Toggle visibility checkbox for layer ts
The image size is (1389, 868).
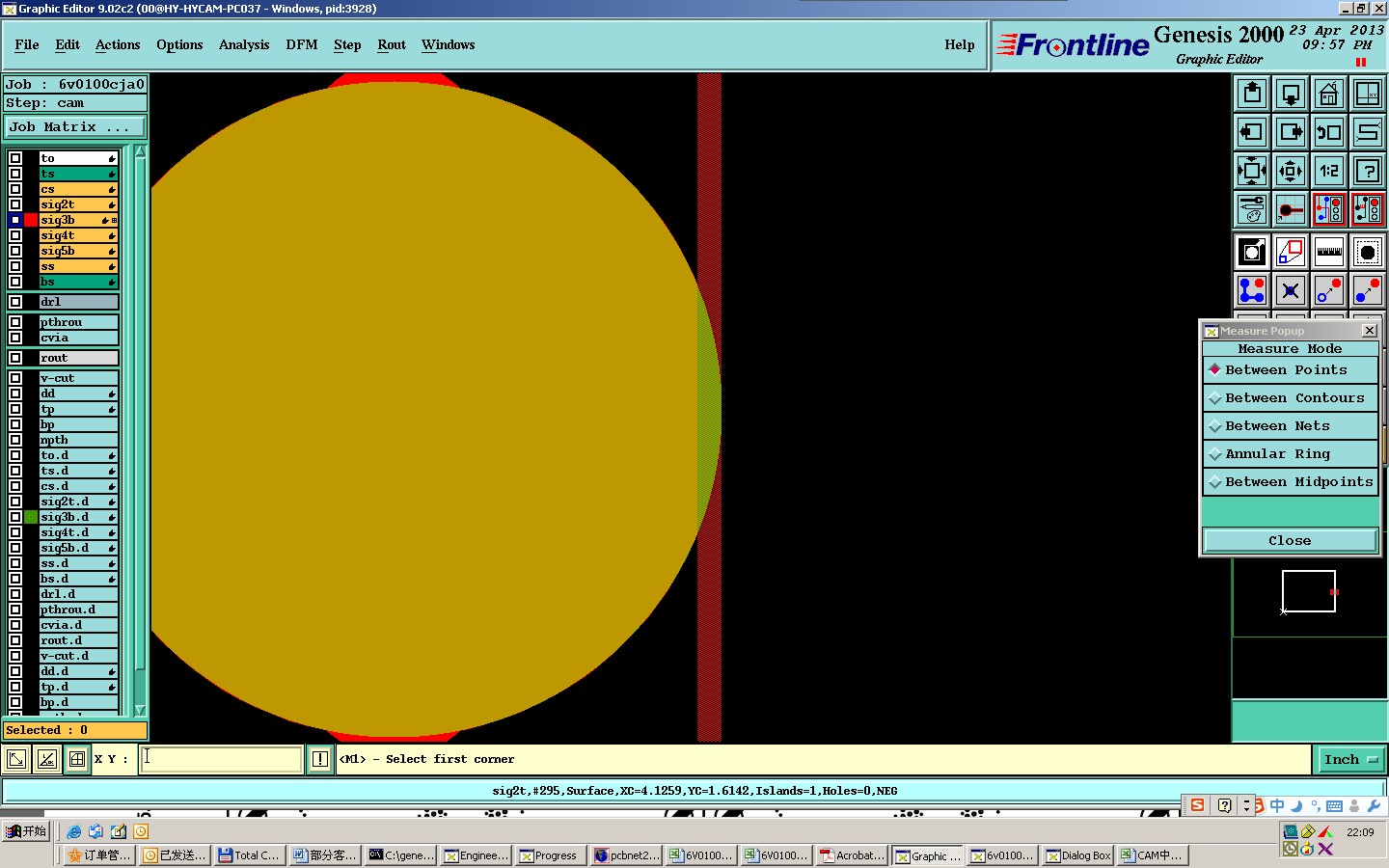(15, 174)
